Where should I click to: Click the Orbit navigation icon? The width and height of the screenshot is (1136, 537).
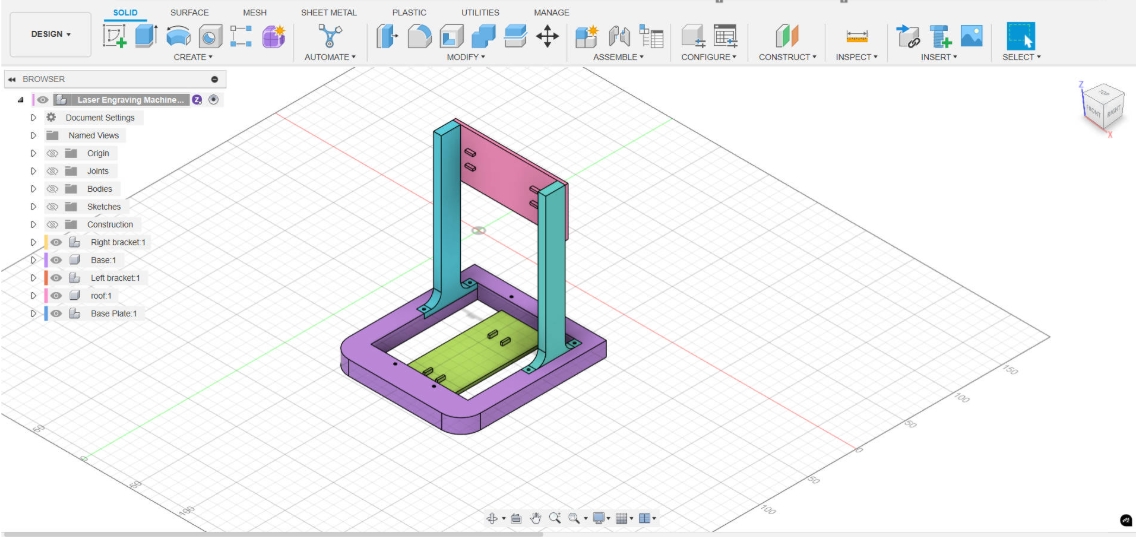click(492, 518)
